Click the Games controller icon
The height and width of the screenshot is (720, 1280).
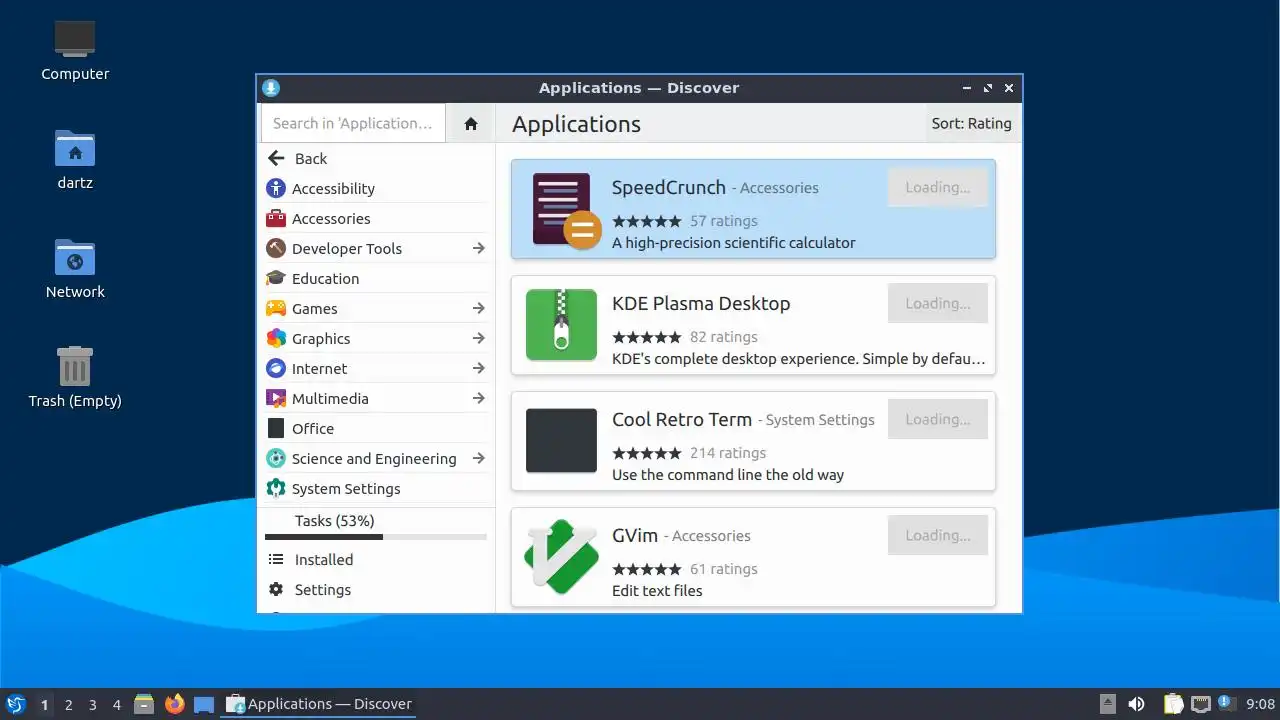click(x=276, y=308)
